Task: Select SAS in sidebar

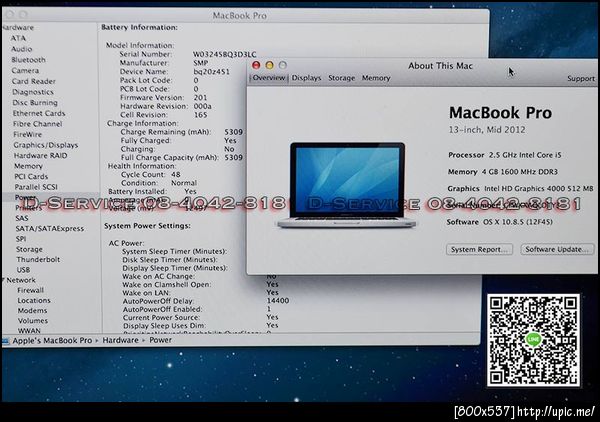Action: [22, 218]
